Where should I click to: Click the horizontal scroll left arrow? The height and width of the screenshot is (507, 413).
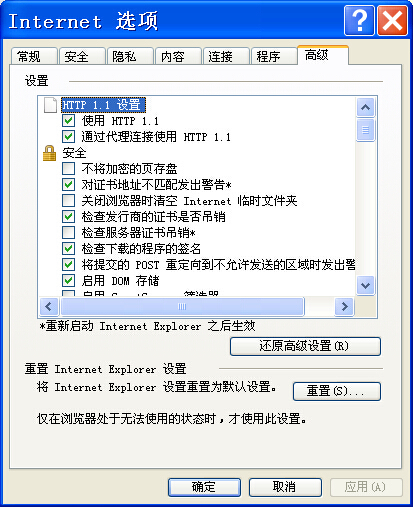pyautogui.click(x=49, y=306)
